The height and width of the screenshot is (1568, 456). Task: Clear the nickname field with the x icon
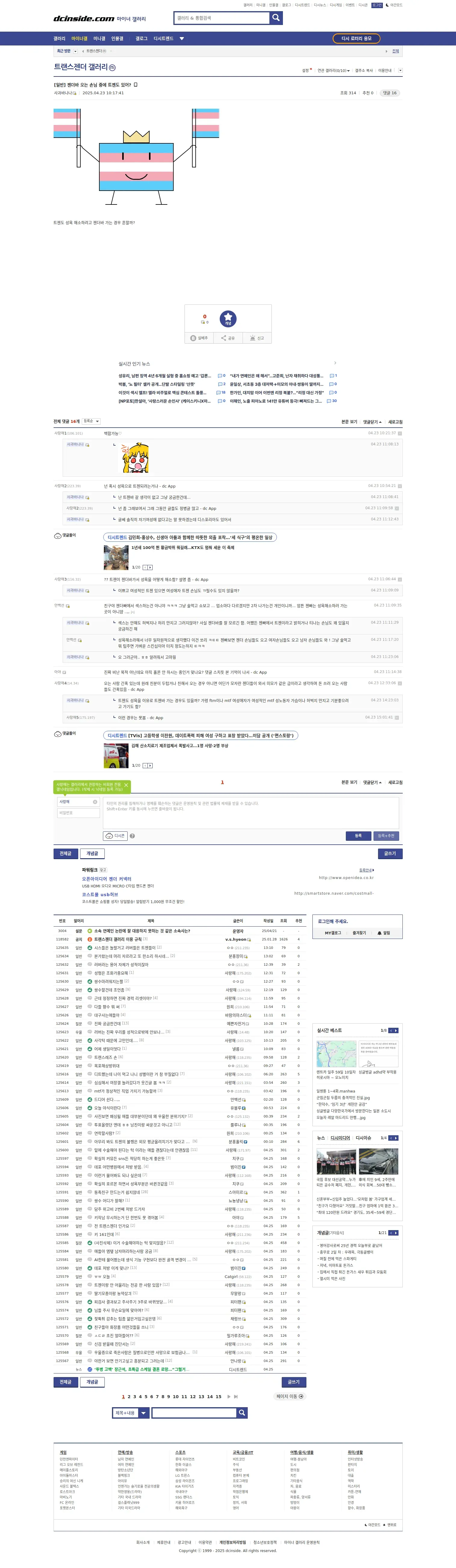coord(95,802)
